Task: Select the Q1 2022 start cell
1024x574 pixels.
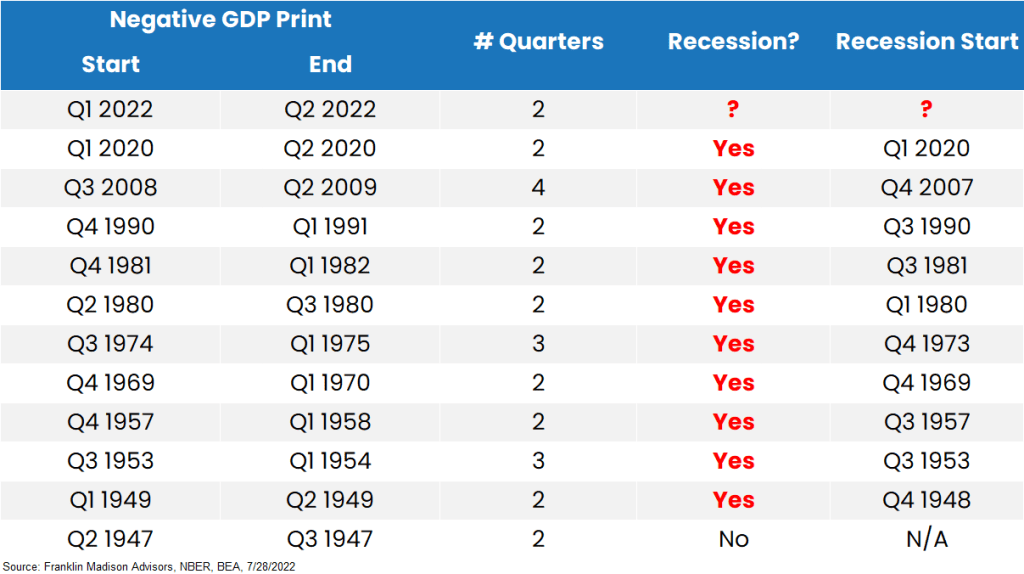Action: coord(110,109)
